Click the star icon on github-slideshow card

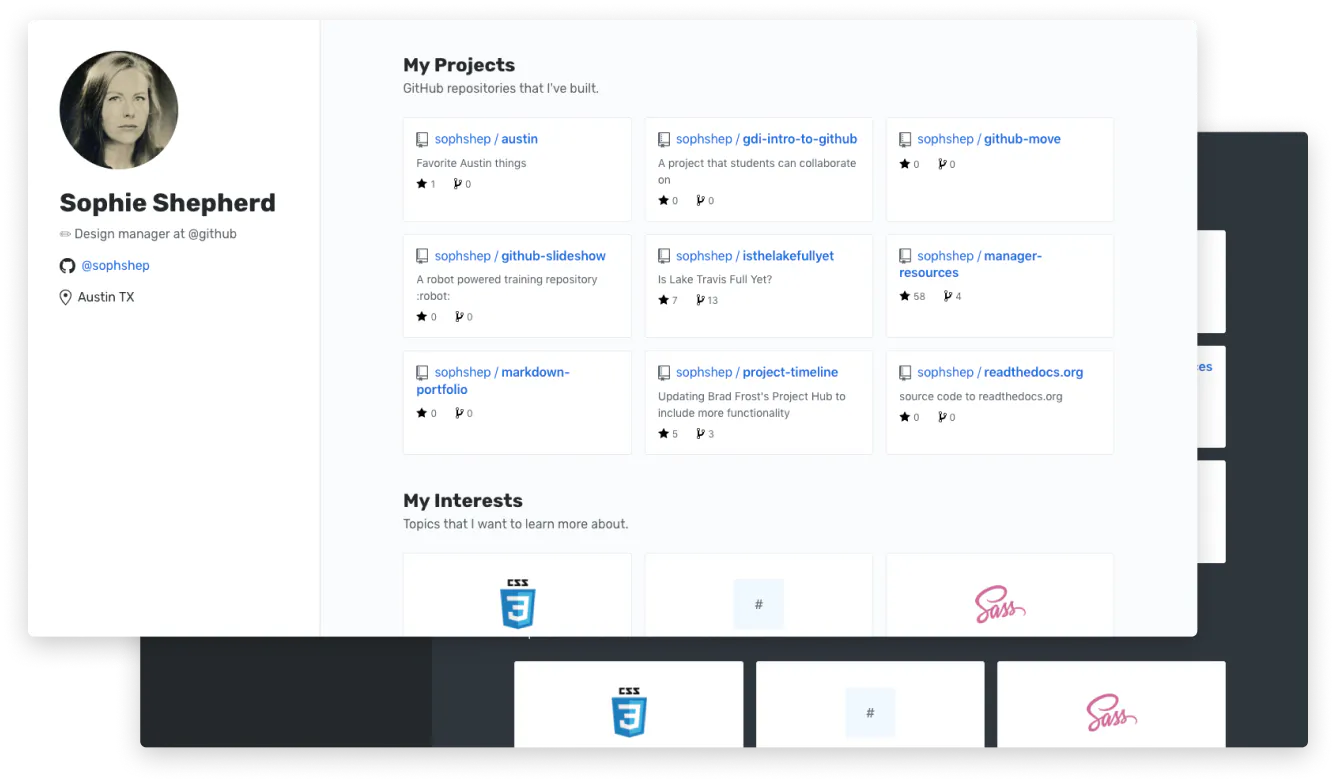(422, 317)
